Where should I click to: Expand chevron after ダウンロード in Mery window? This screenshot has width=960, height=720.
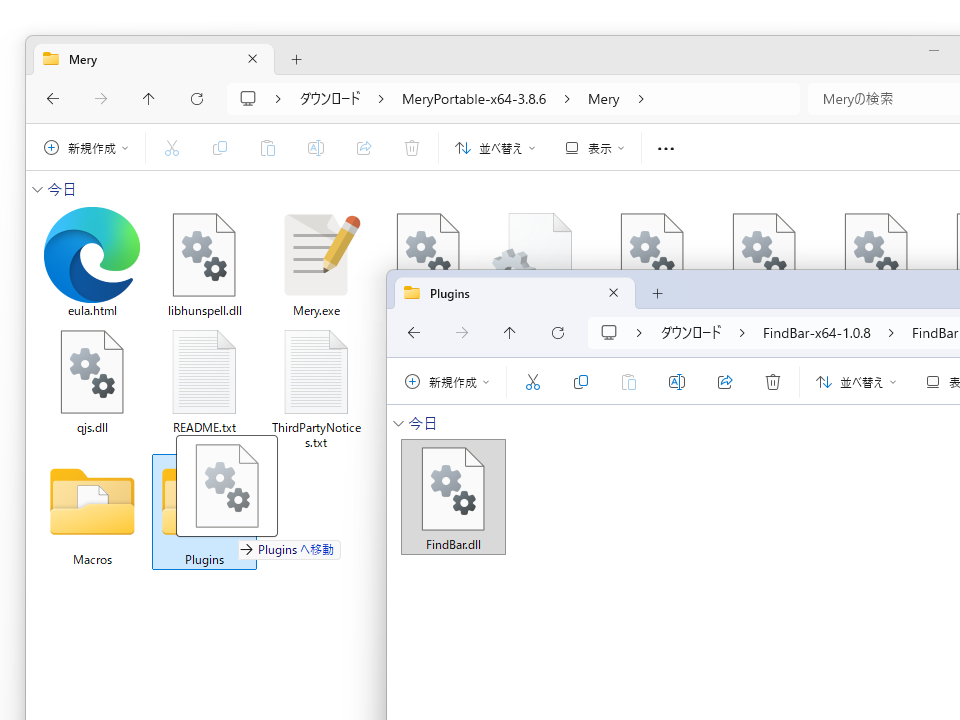[381, 99]
